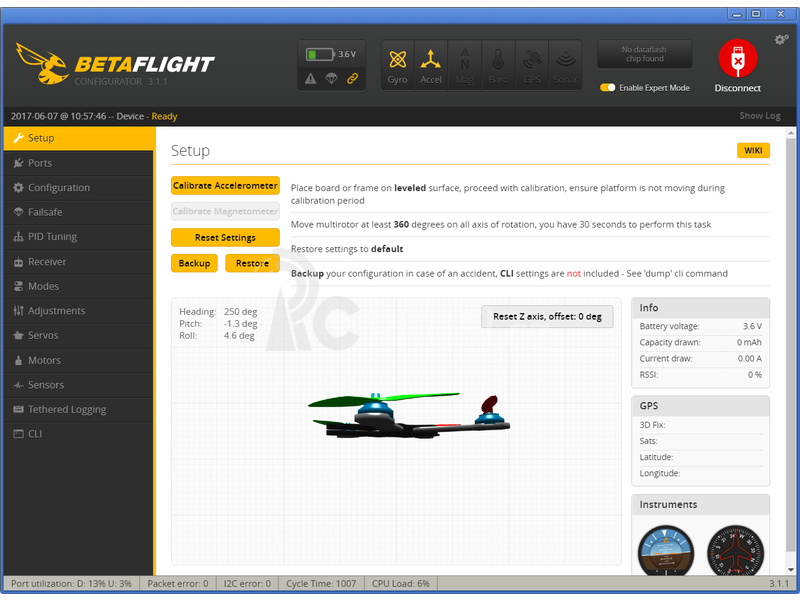Screen dimensions: 800x600
Task: Click the Restore button
Action: click(x=252, y=263)
